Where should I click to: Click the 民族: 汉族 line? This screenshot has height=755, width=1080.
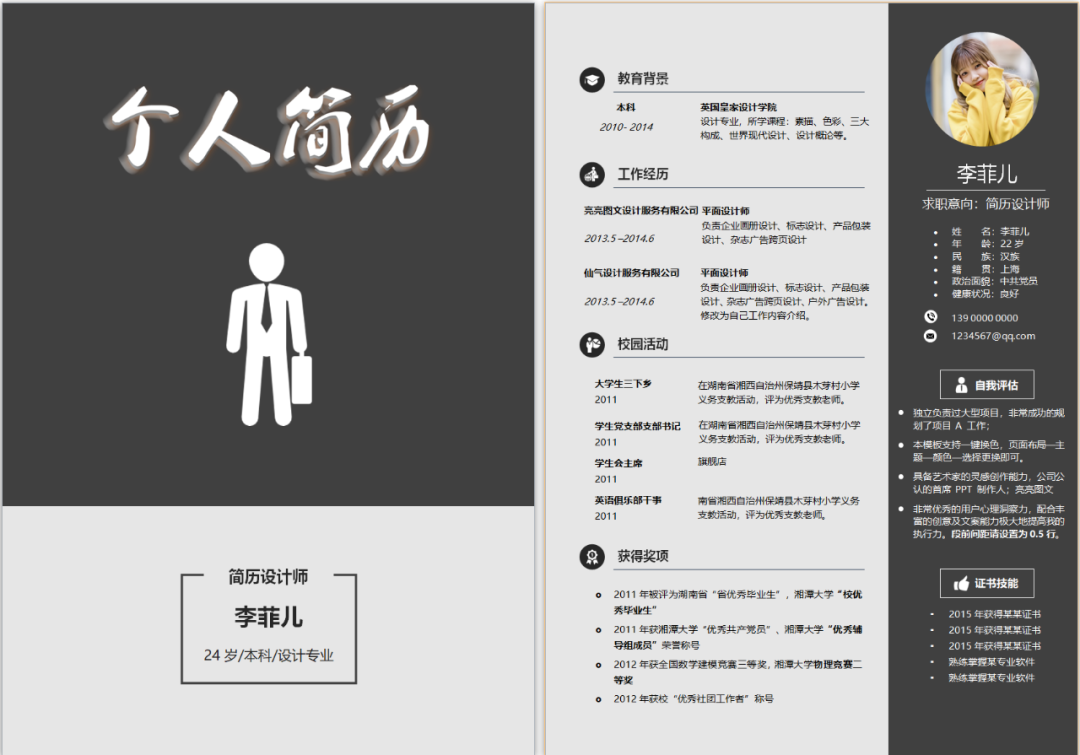point(986,256)
